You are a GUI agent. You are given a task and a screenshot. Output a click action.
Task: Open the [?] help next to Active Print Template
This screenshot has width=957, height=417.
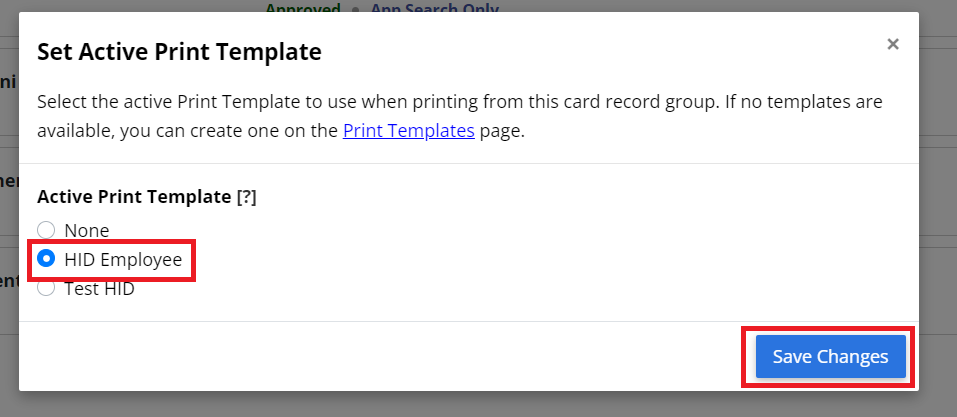pos(246,197)
